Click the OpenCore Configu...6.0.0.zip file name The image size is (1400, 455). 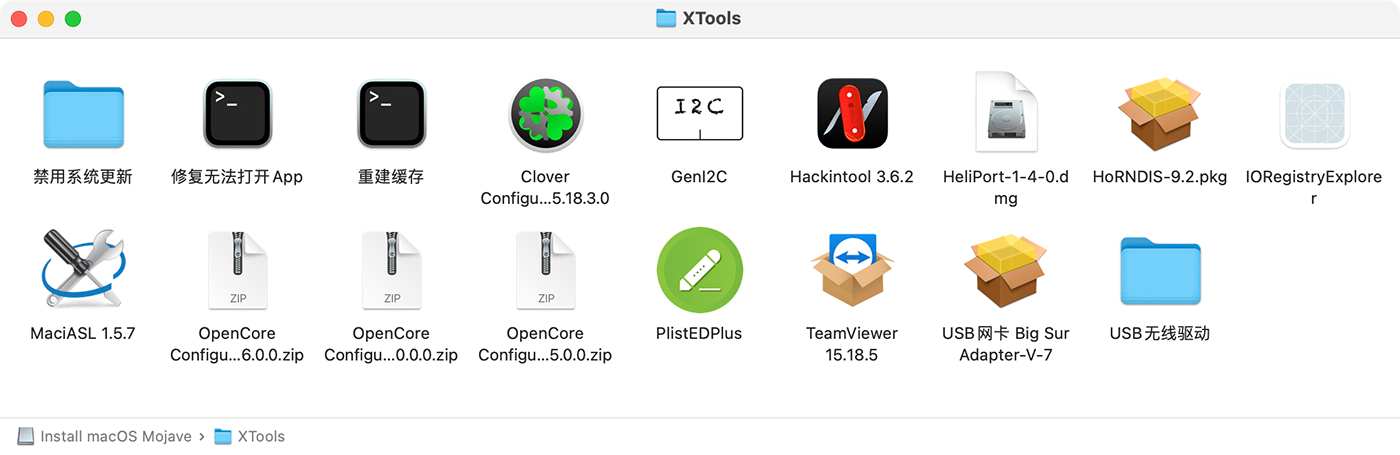[237, 344]
